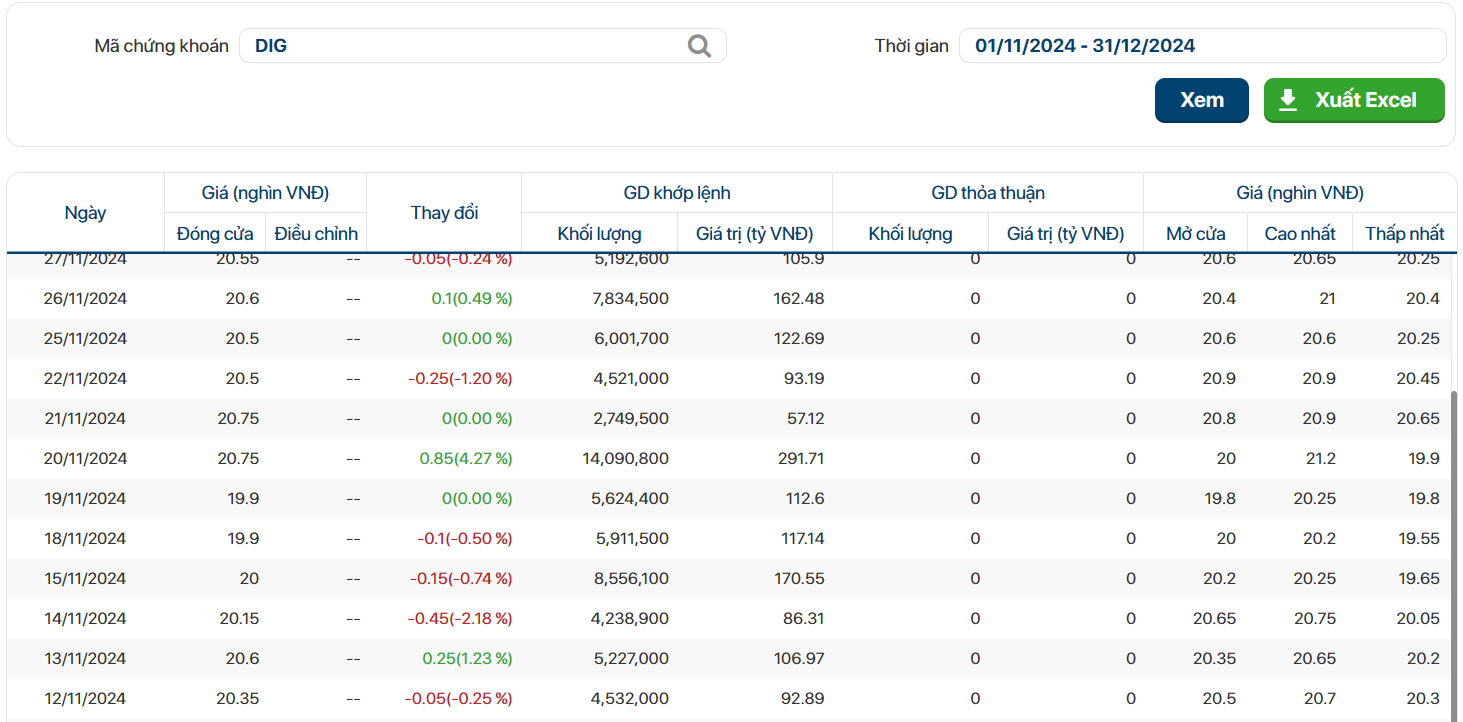Viewport: 1463px width, 722px height.
Task: Click the Thấp nhất column header
Action: point(1404,234)
